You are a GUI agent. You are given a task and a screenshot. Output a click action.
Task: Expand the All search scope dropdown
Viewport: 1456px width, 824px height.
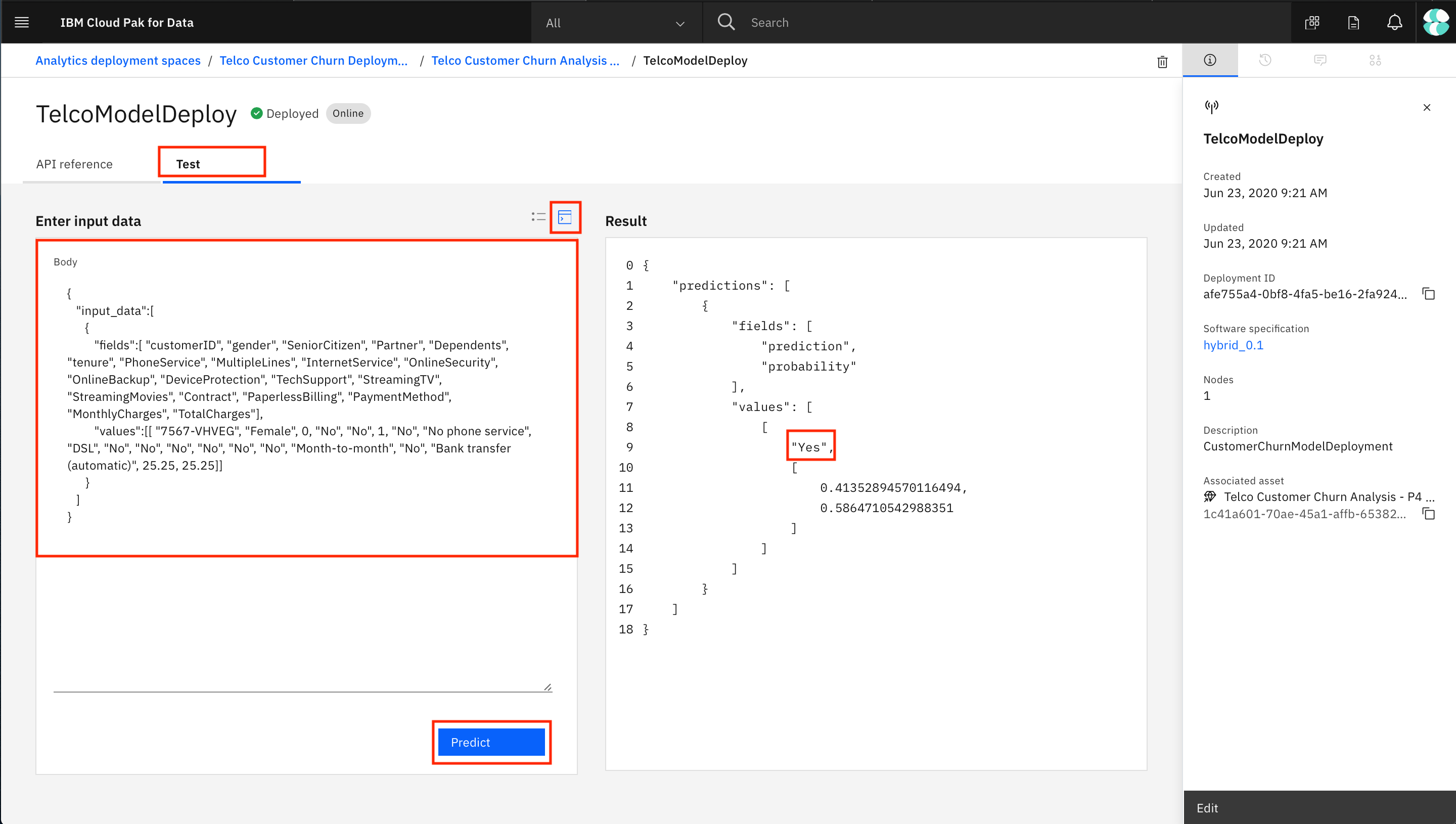pyautogui.click(x=616, y=23)
